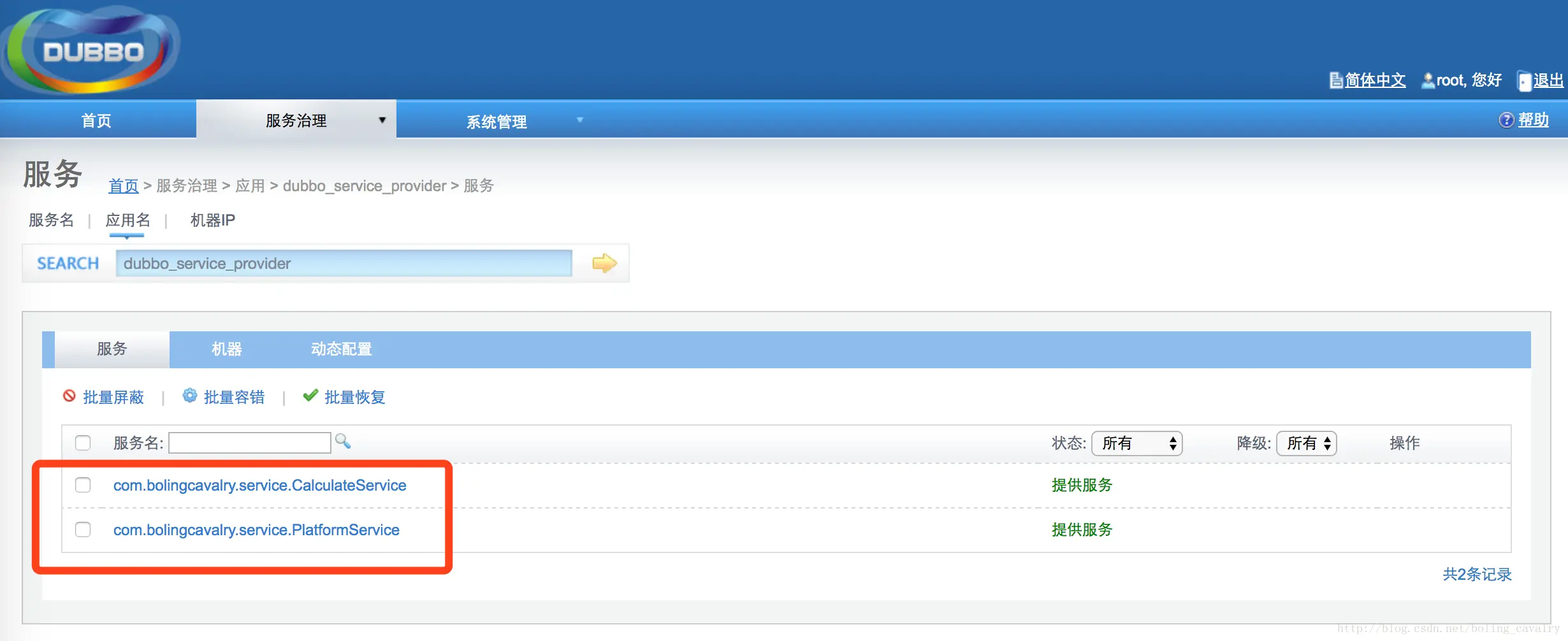Screen dimensions: 1568x641
Task: Click the 帮助 help link
Action: click(x=1534, y=120)
